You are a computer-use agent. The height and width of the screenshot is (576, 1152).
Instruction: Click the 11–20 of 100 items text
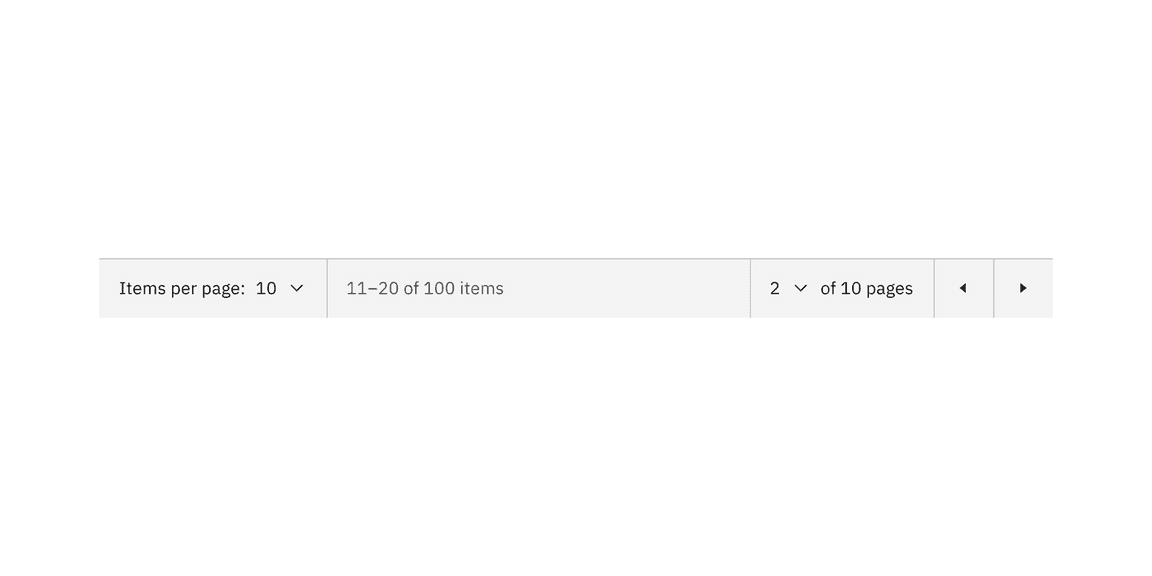(x=424, y=288)
